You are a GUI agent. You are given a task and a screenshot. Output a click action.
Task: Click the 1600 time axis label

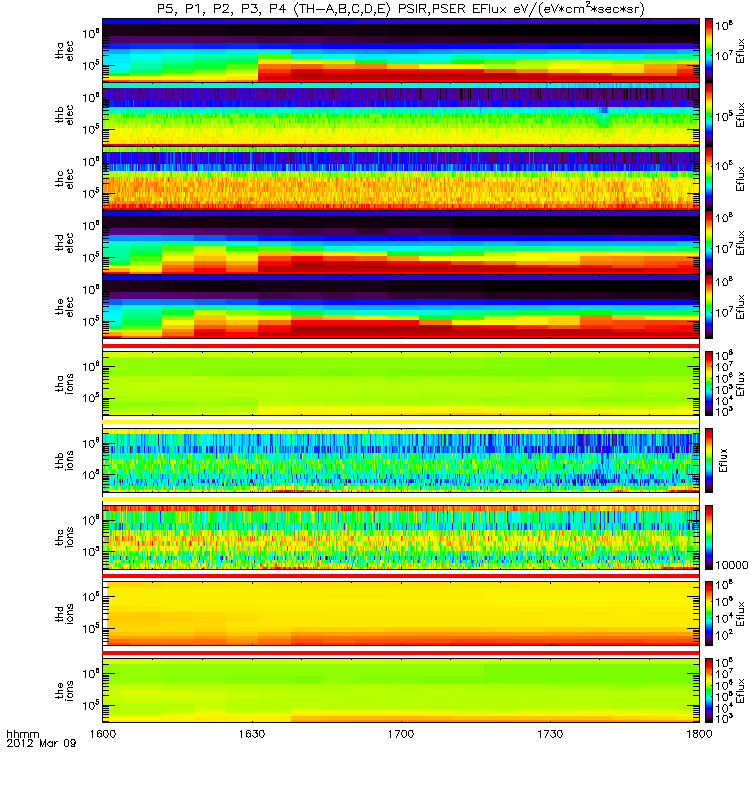coord(103,734)
